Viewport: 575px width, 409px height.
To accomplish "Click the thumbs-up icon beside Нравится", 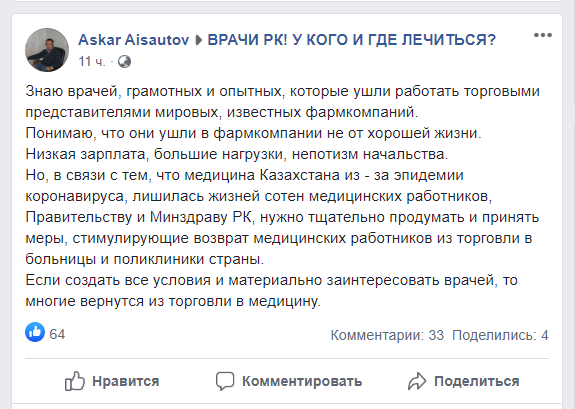I will point(74,381).
